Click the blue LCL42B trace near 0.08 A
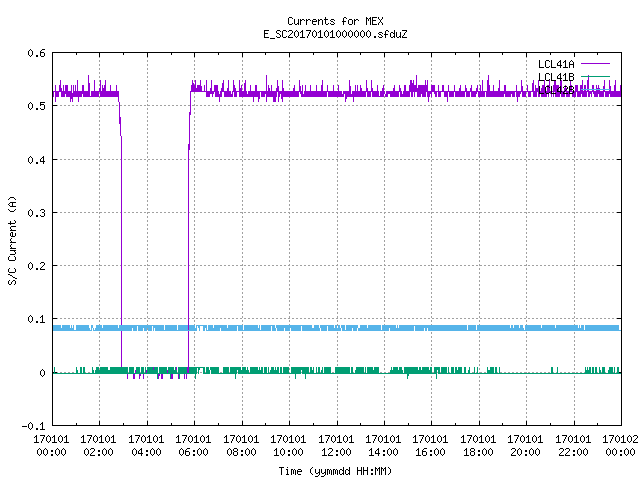Screen dimensions: 640x480 [337, 328]
